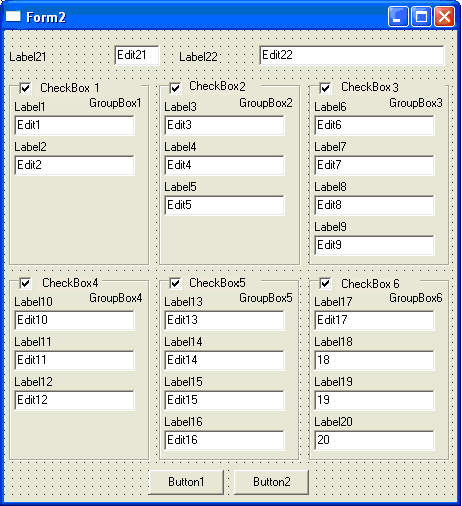Image resolution: width=462 pixels, height=506 pixels.
Task: Close the Form2 window
Action: [x=444, y=16]
